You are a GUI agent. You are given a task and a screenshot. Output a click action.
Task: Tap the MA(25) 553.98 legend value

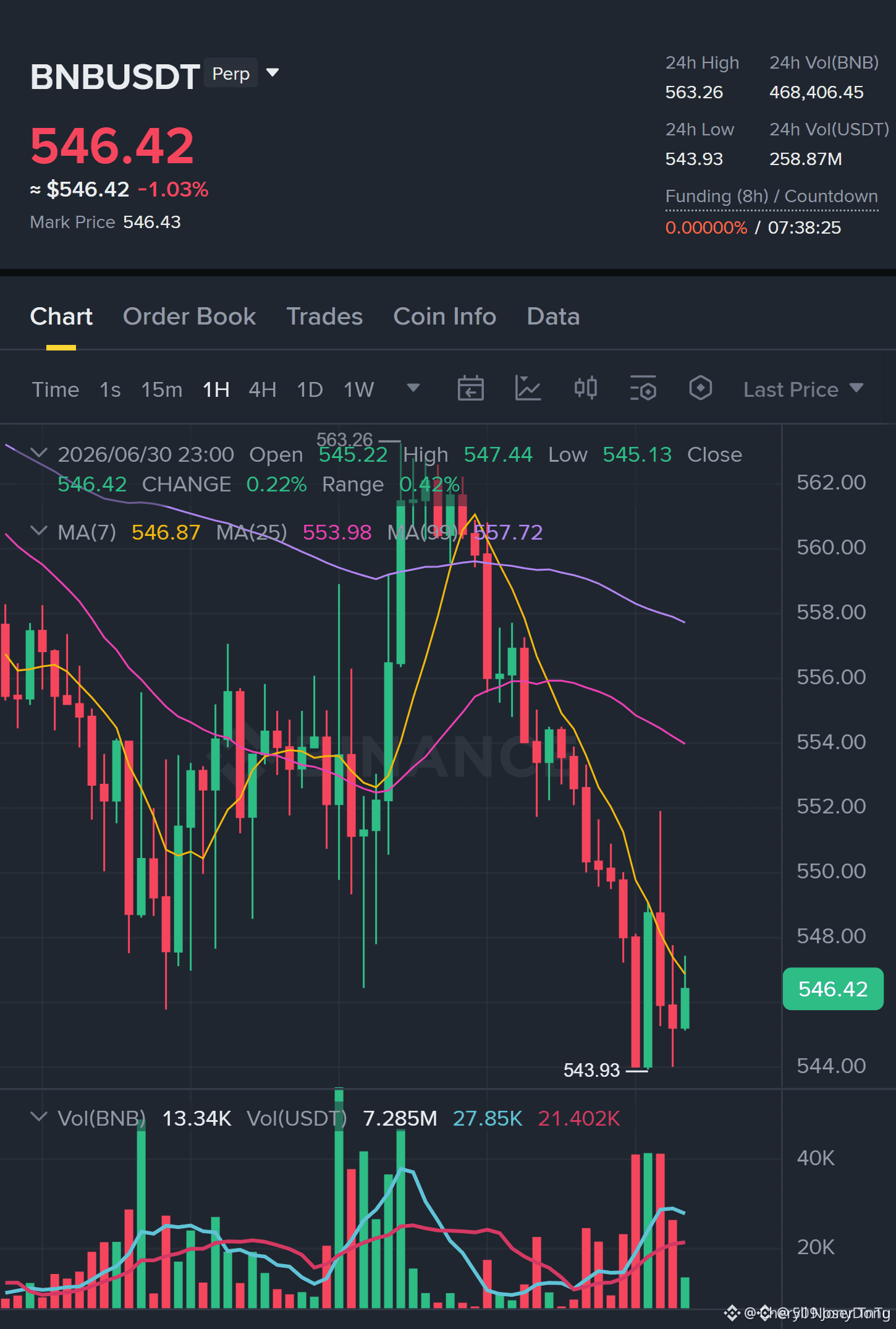(337, 532)
